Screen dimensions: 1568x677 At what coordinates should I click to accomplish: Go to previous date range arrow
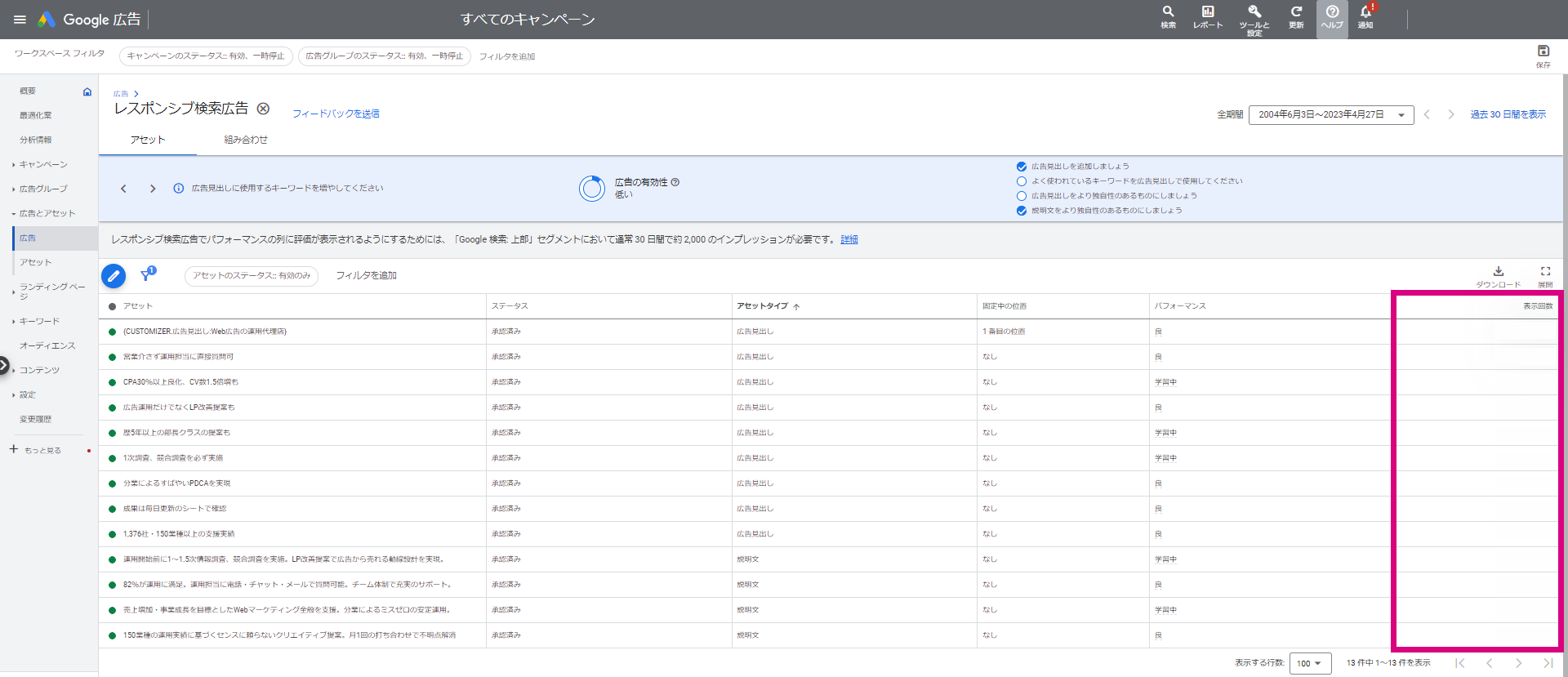pos(1427,114)
